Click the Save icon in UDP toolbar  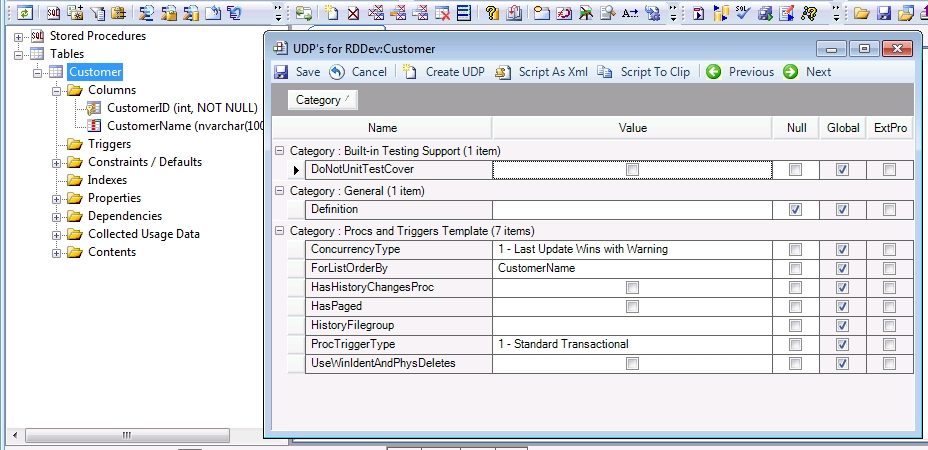tap(281, 72)
